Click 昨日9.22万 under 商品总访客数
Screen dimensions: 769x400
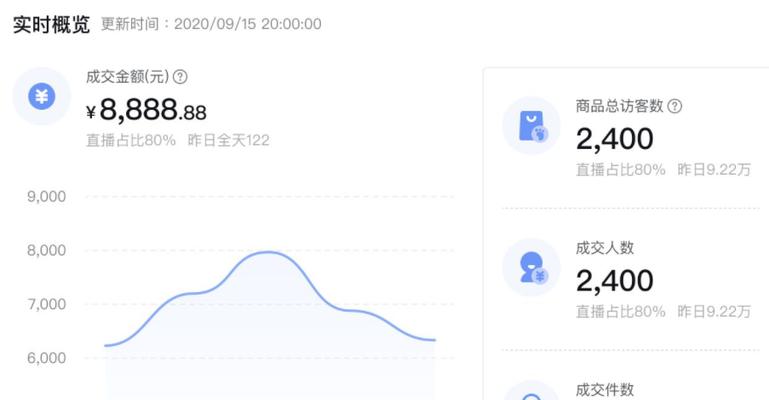pos(714,170)
